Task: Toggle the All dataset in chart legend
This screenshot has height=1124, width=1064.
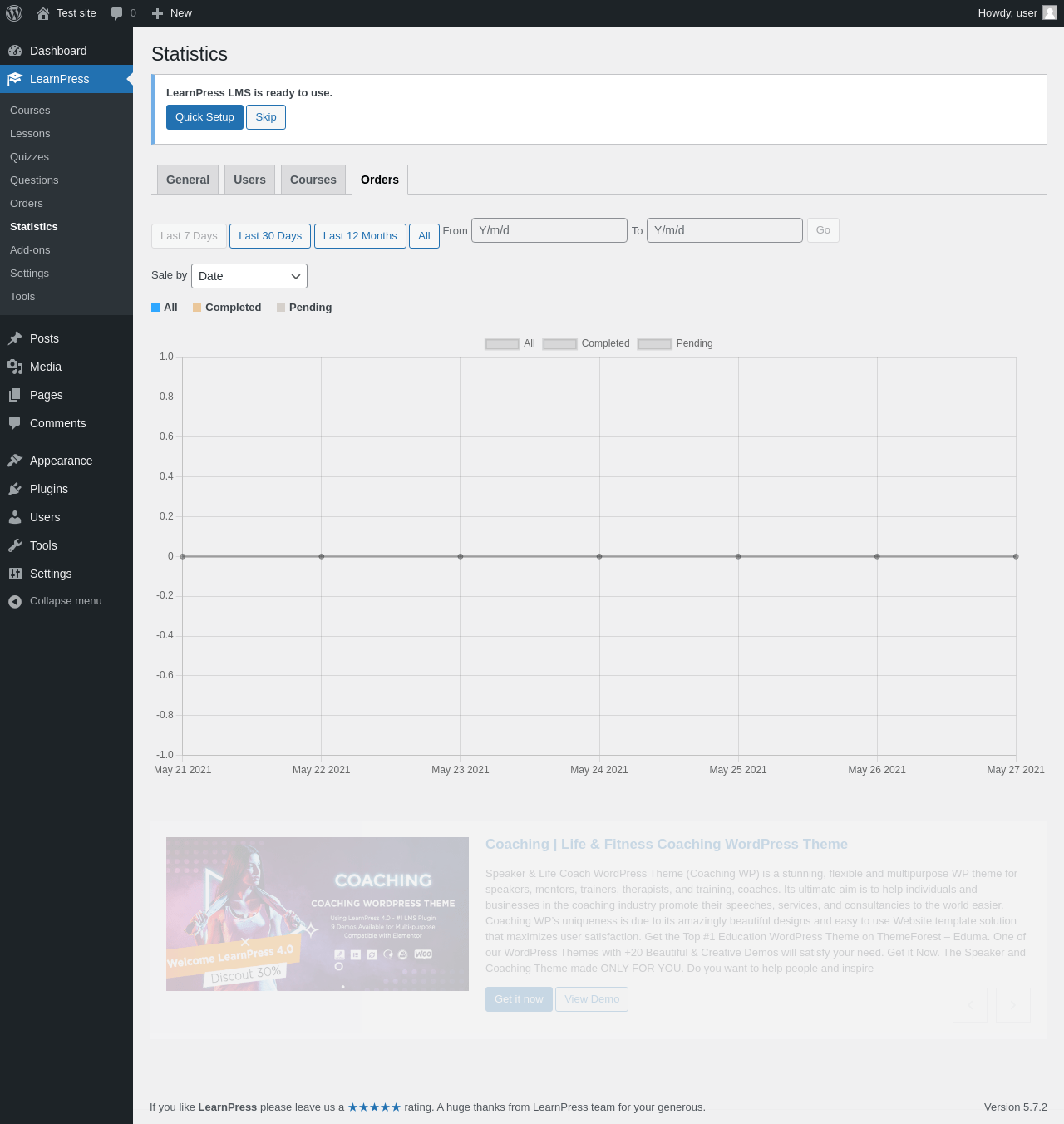Action: [x=510, y=343]
